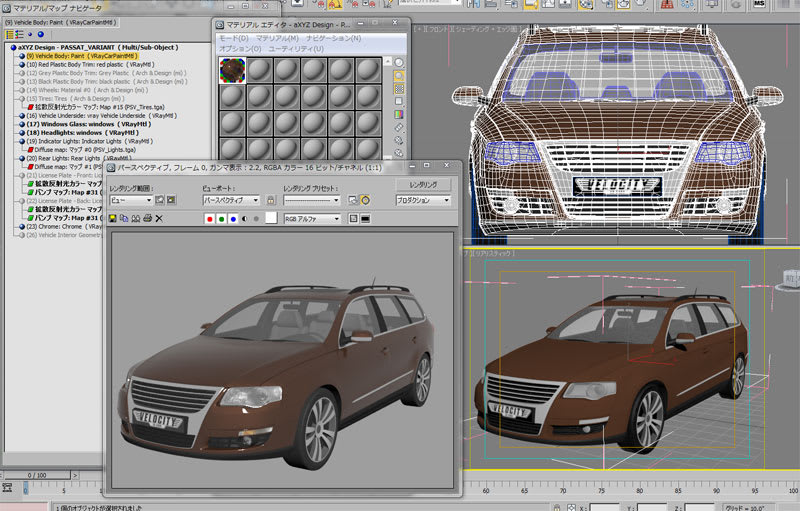Open the ナビゲーション(N) menu
The width and height of the screenshot is (800, 511).
coord(333,38)
